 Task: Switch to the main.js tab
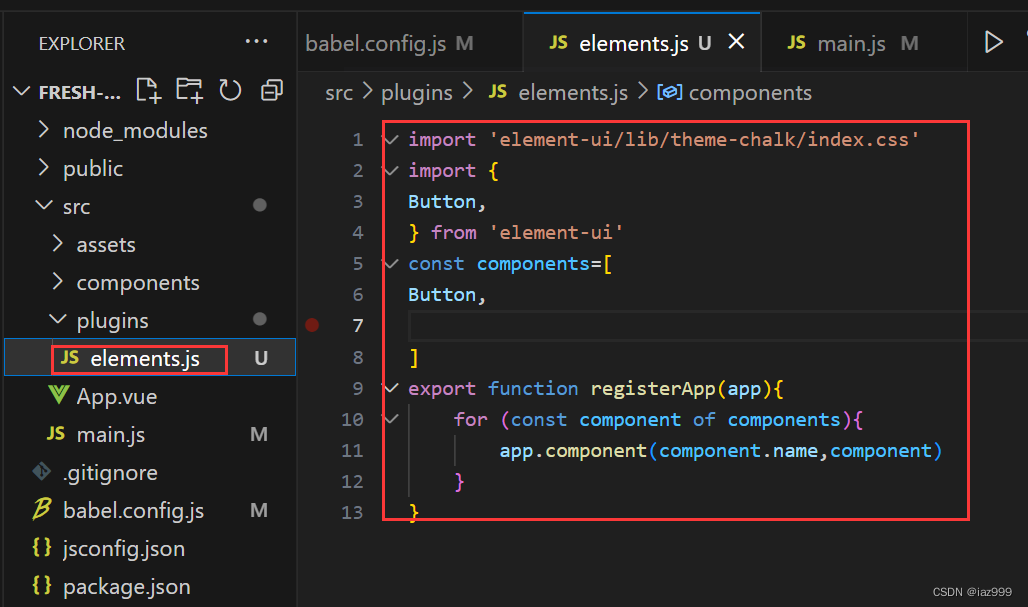[851, 42]
